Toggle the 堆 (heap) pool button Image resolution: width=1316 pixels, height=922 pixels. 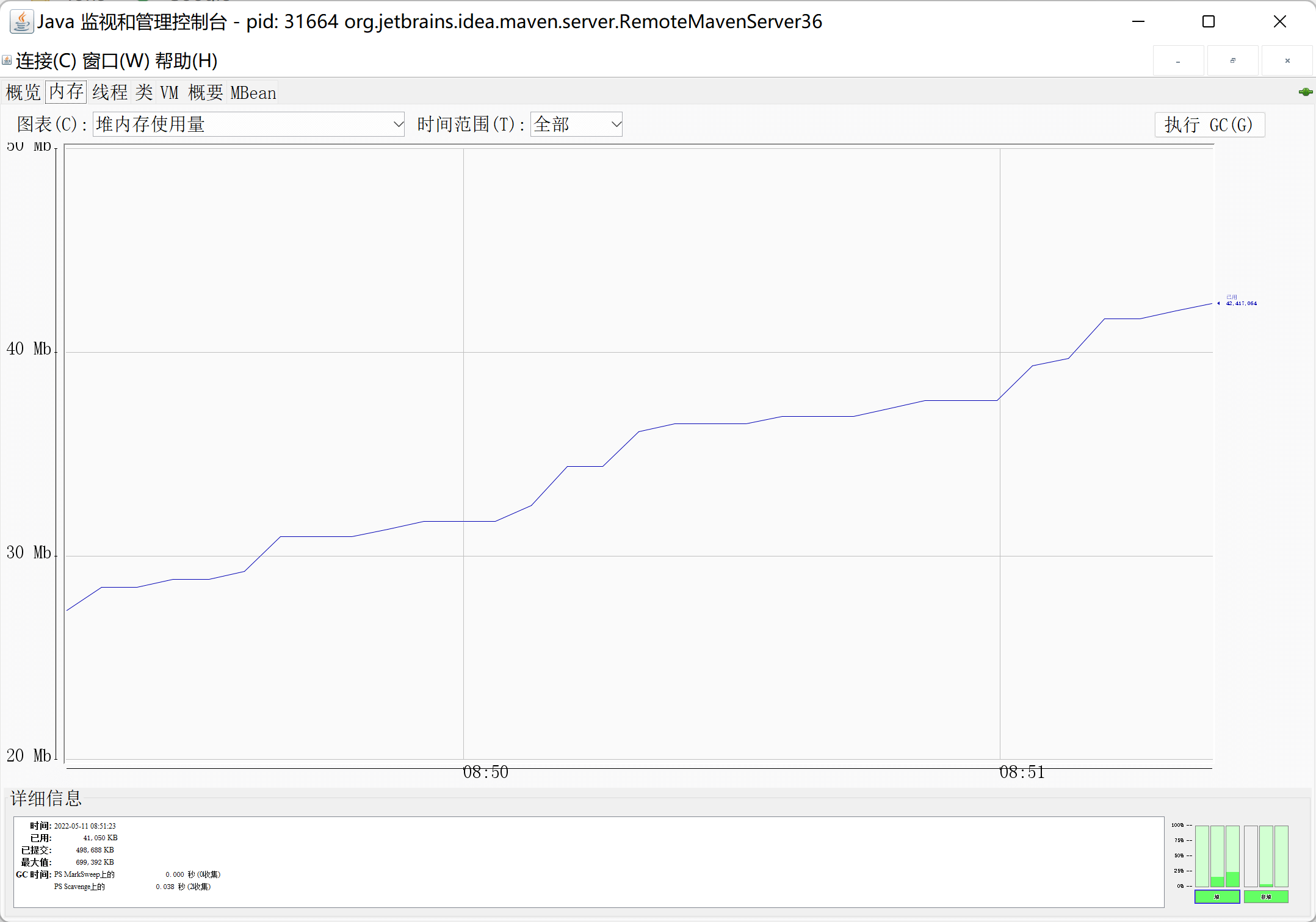1217,897
